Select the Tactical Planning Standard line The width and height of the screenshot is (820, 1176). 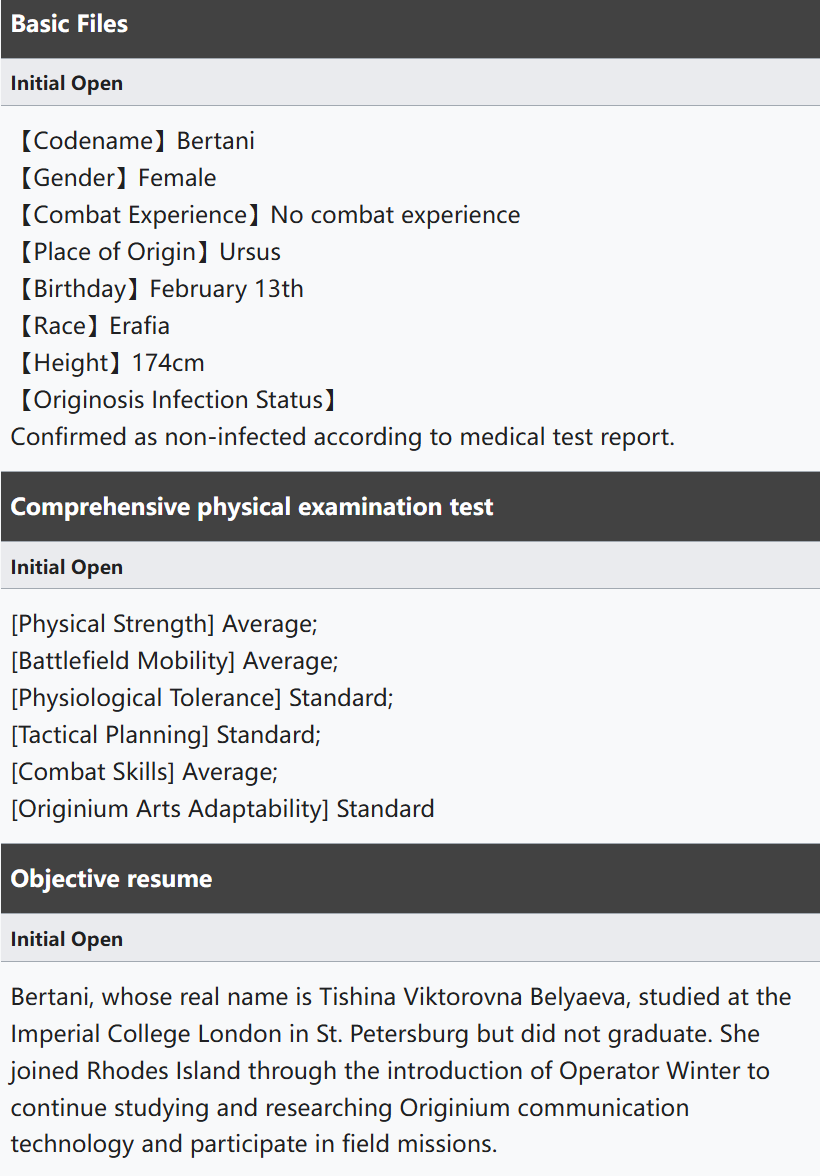[166, 735]
